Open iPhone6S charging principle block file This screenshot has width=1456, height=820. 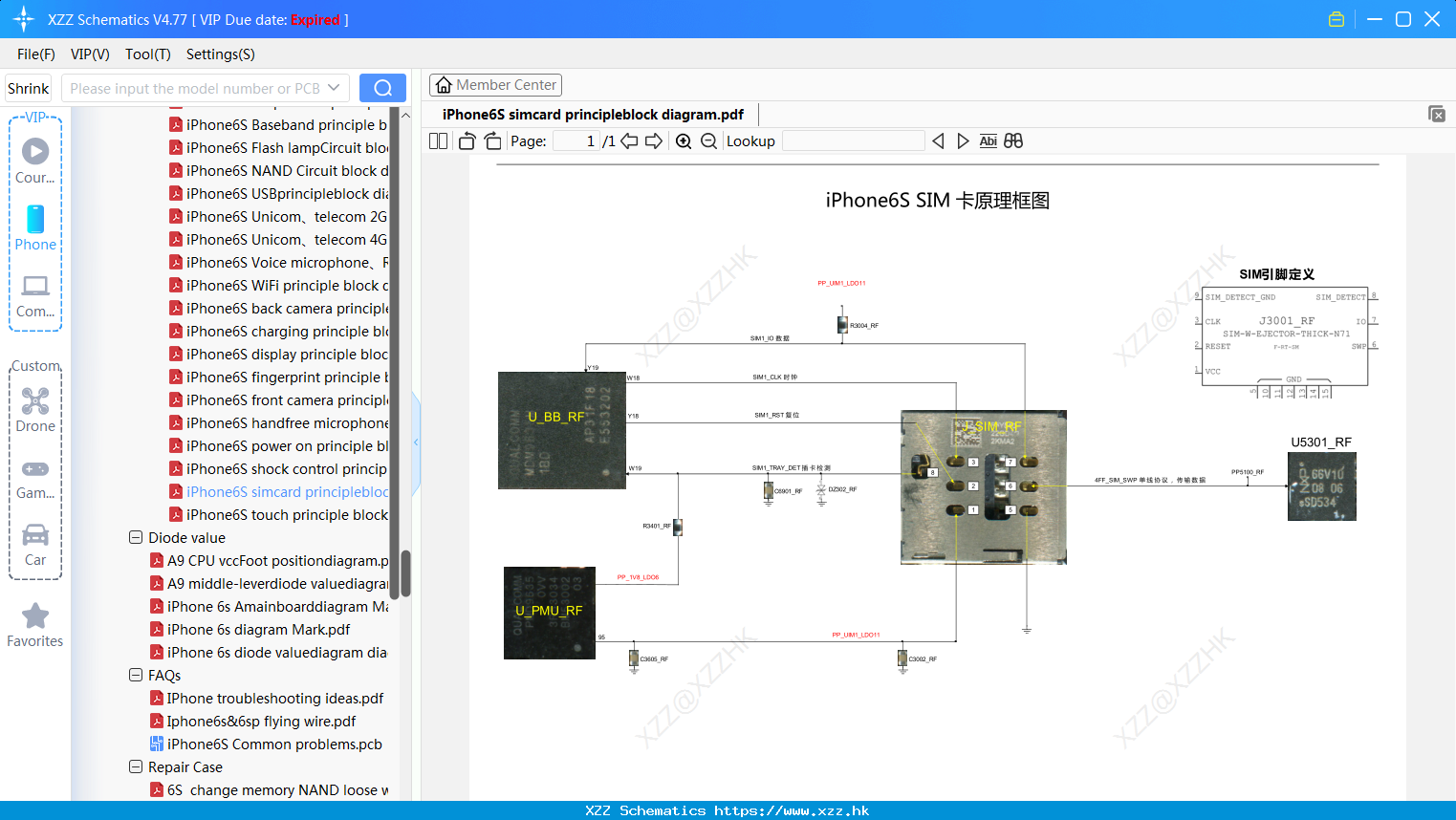point(278,331)
